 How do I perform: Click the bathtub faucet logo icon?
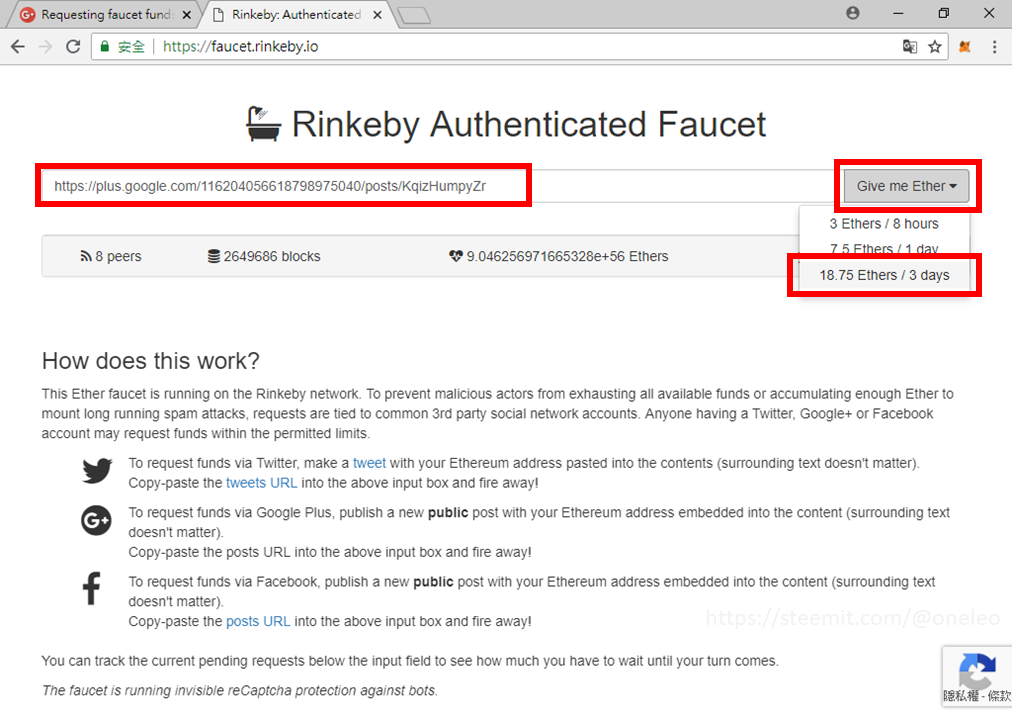(x=264, y=123)
